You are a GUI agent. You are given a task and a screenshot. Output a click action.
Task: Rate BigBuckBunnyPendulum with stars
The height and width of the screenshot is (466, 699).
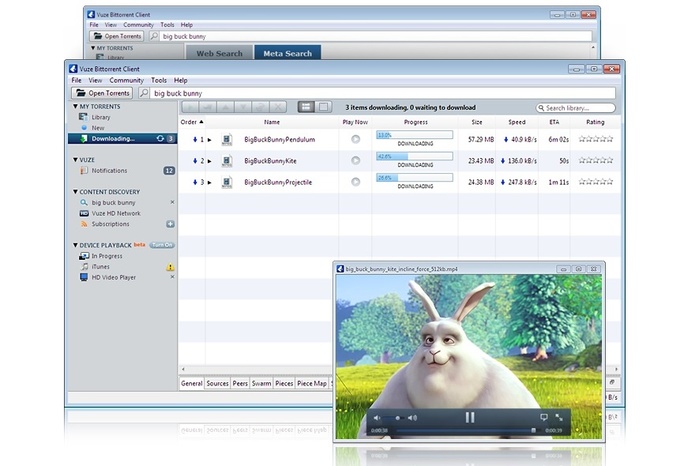coord(596,139)
